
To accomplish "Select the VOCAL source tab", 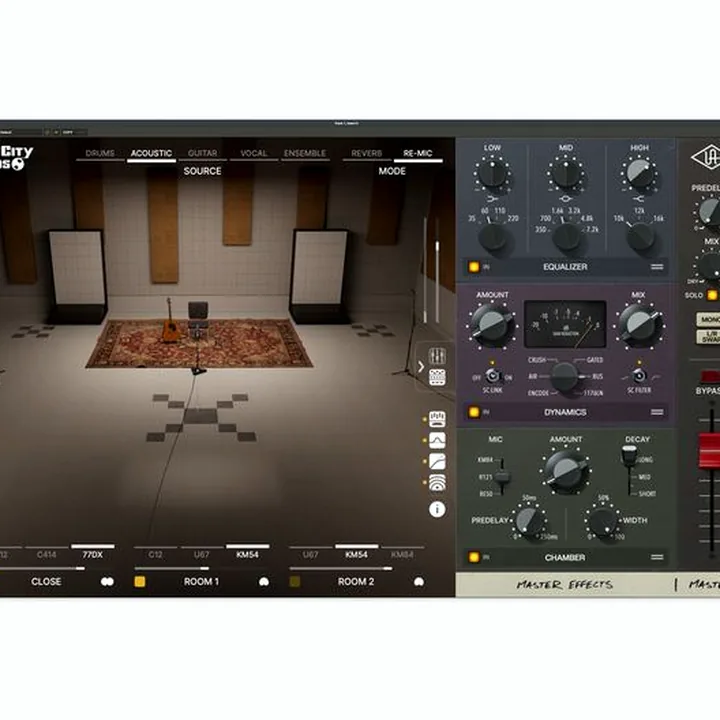I will click(x=253, y=153).
